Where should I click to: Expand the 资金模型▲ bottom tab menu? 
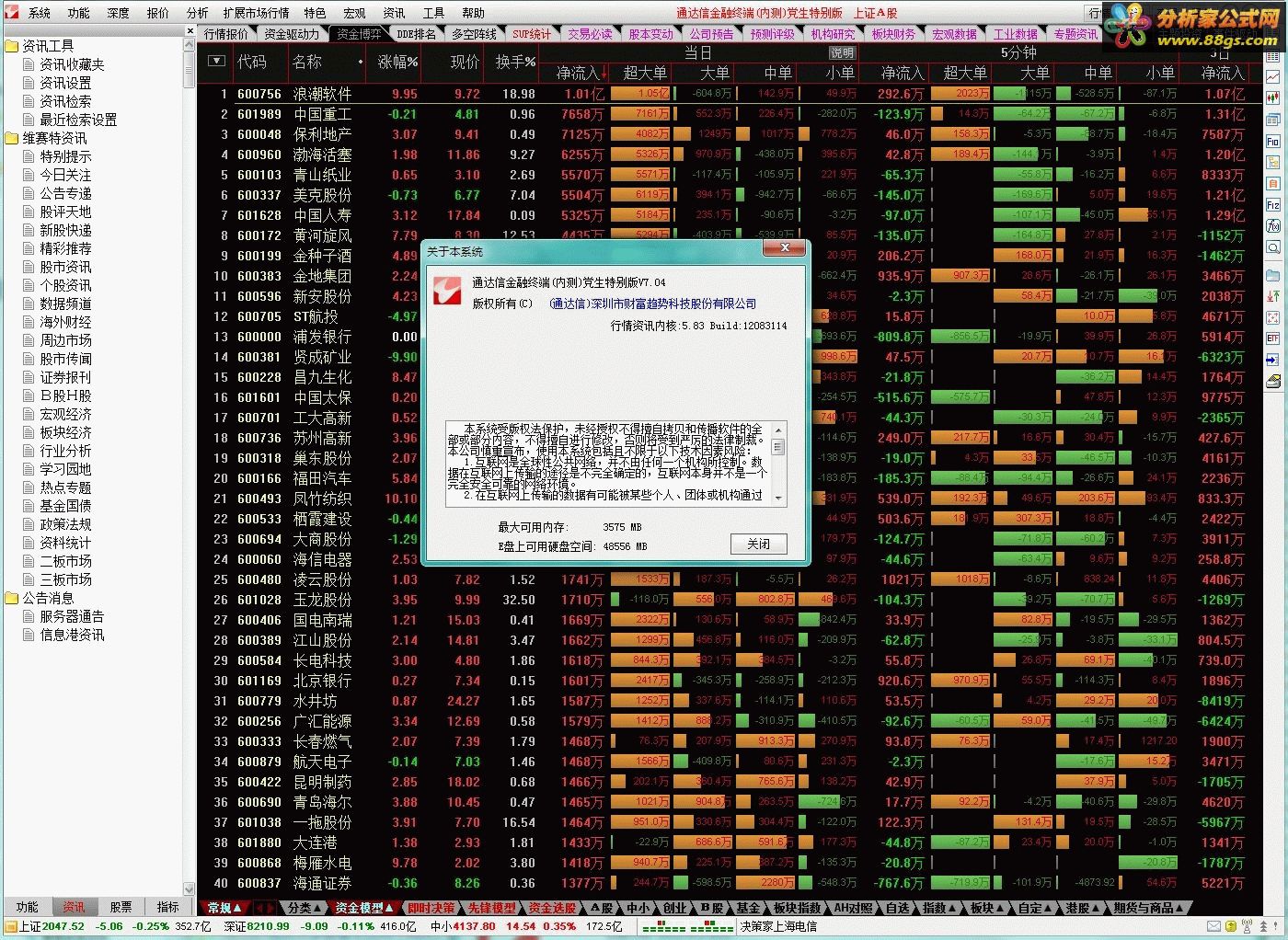(364, 908)
